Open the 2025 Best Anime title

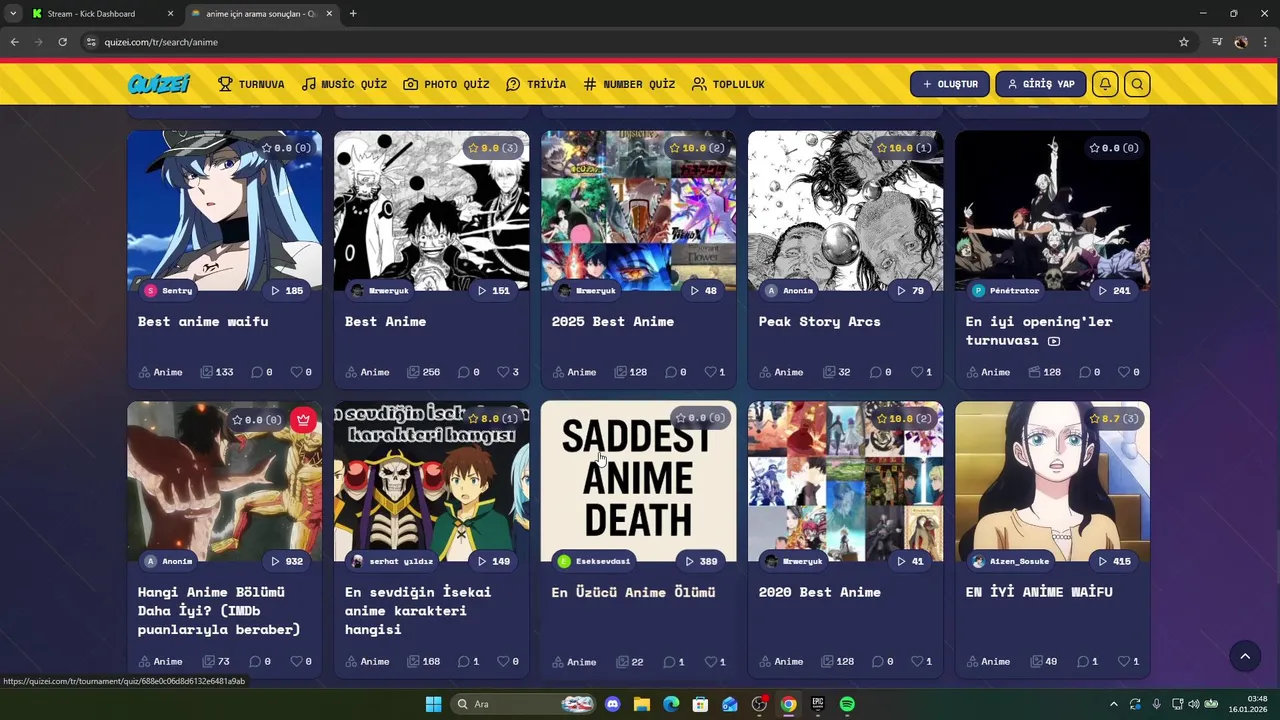pyautogui.click(x=612, y=321)
